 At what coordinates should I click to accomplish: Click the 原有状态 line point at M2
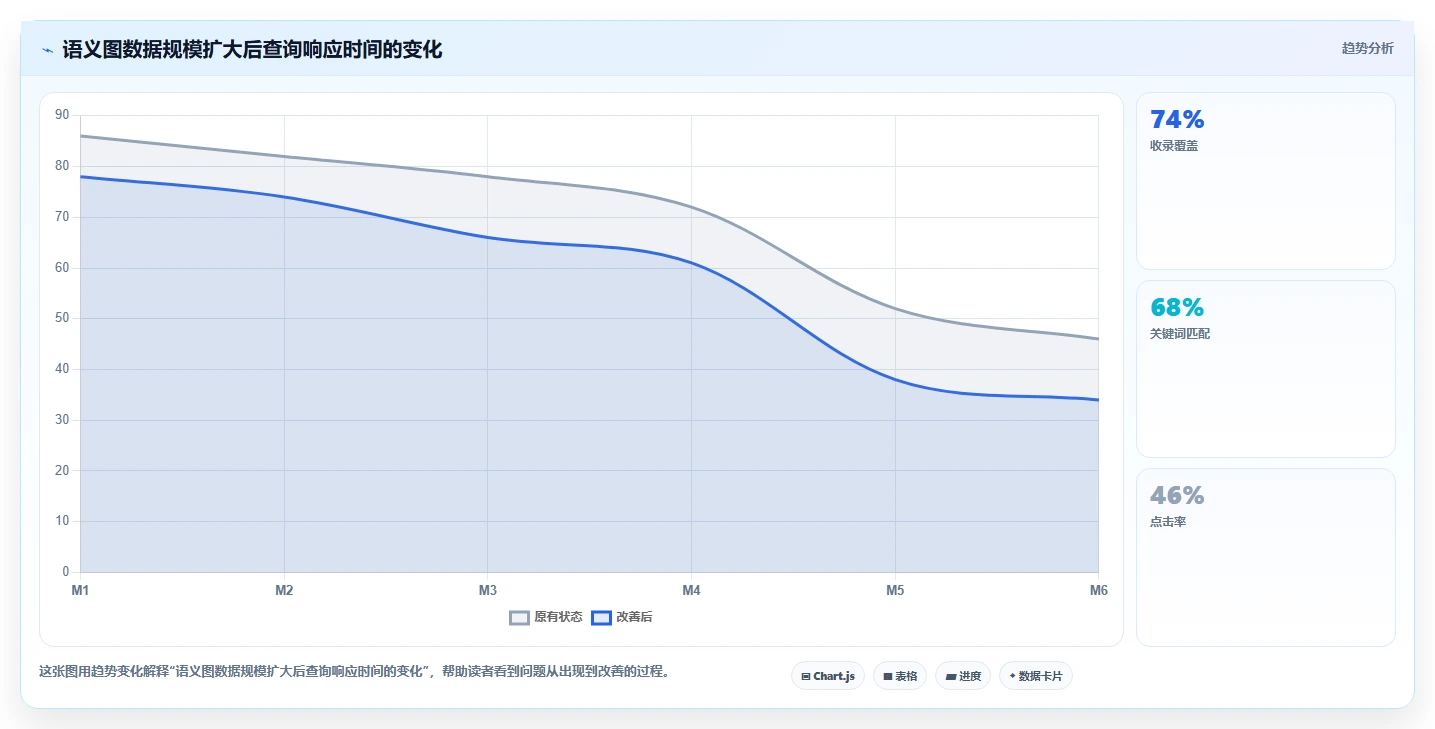tap(284, 156)
